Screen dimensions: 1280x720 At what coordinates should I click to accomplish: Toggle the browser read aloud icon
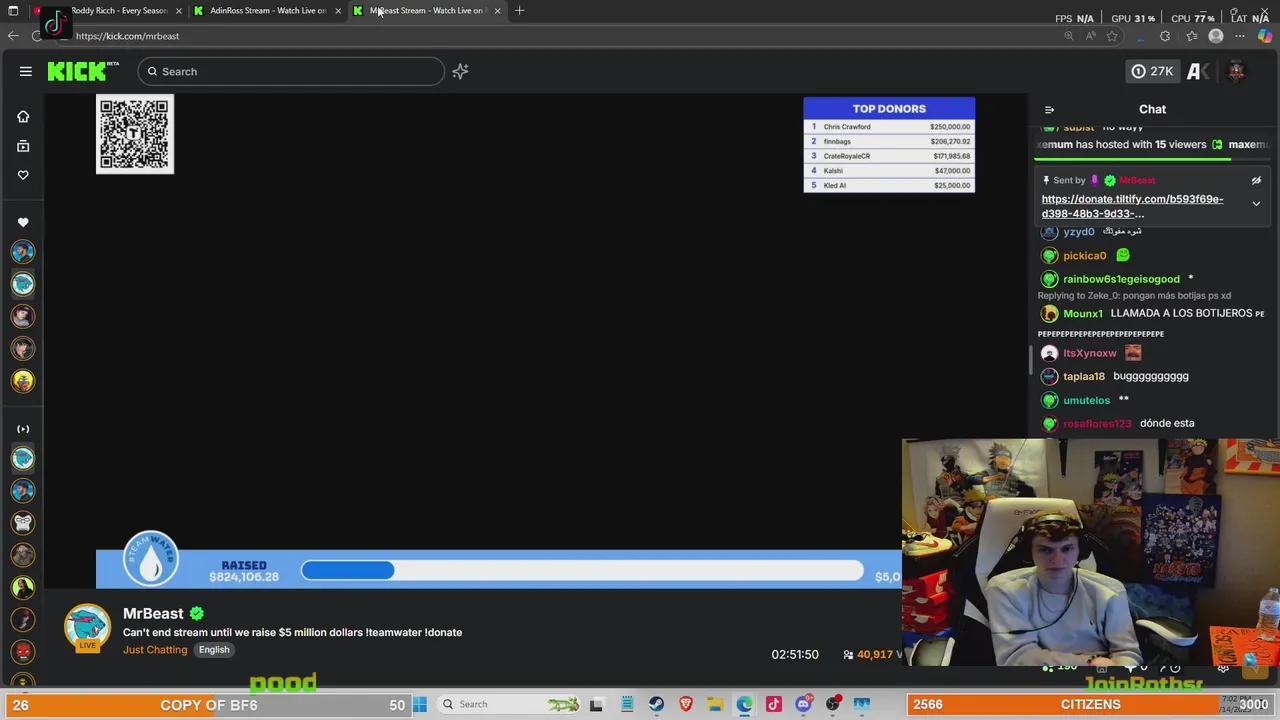coord(1090,37)
